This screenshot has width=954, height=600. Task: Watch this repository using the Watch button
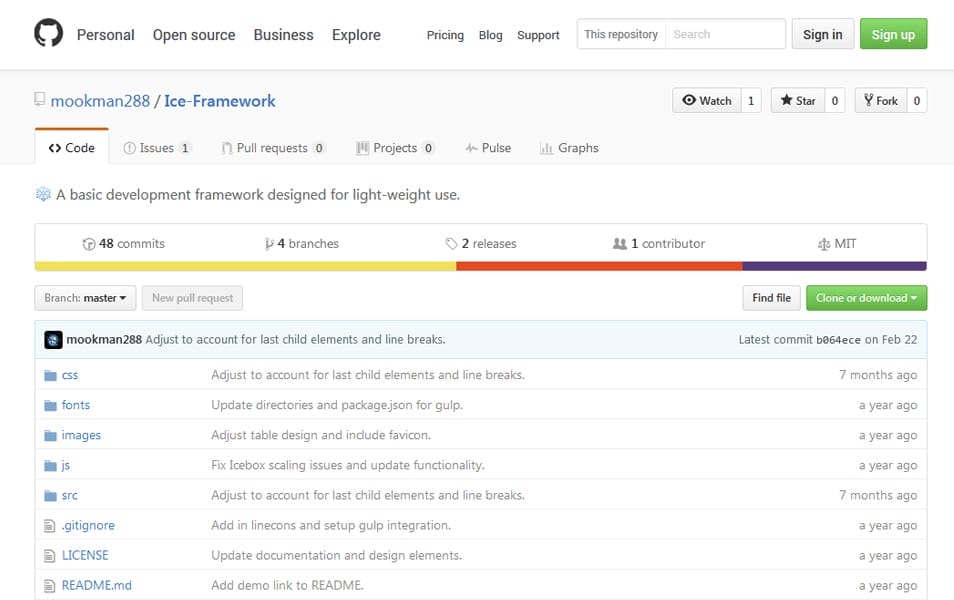[707, 100]
